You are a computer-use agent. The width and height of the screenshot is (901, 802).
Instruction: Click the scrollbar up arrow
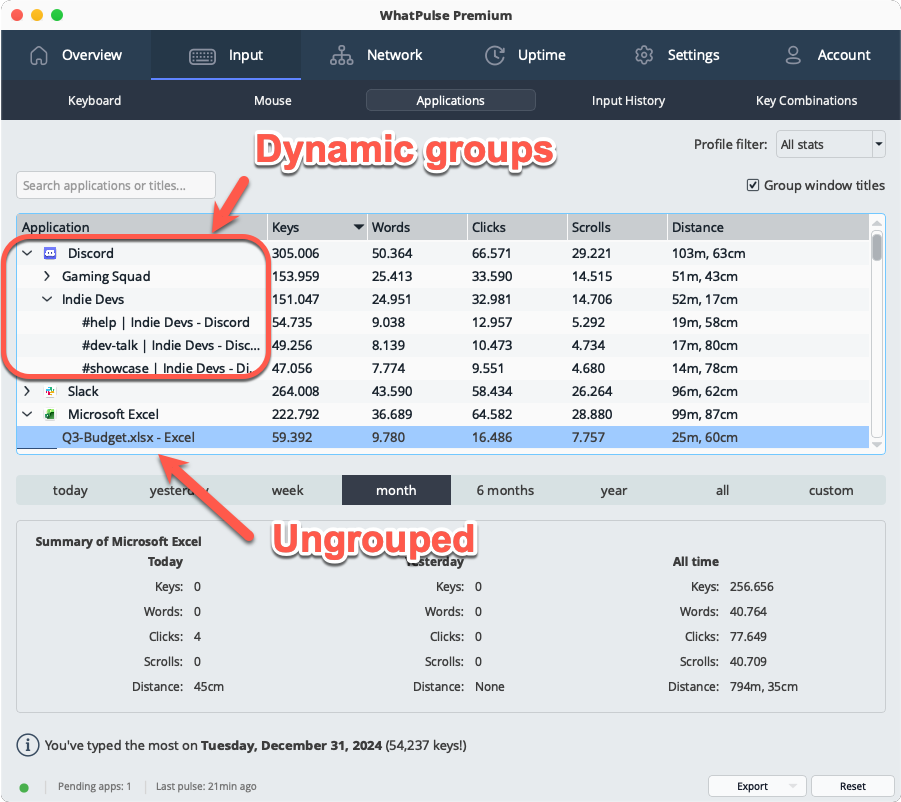(876, 223)
